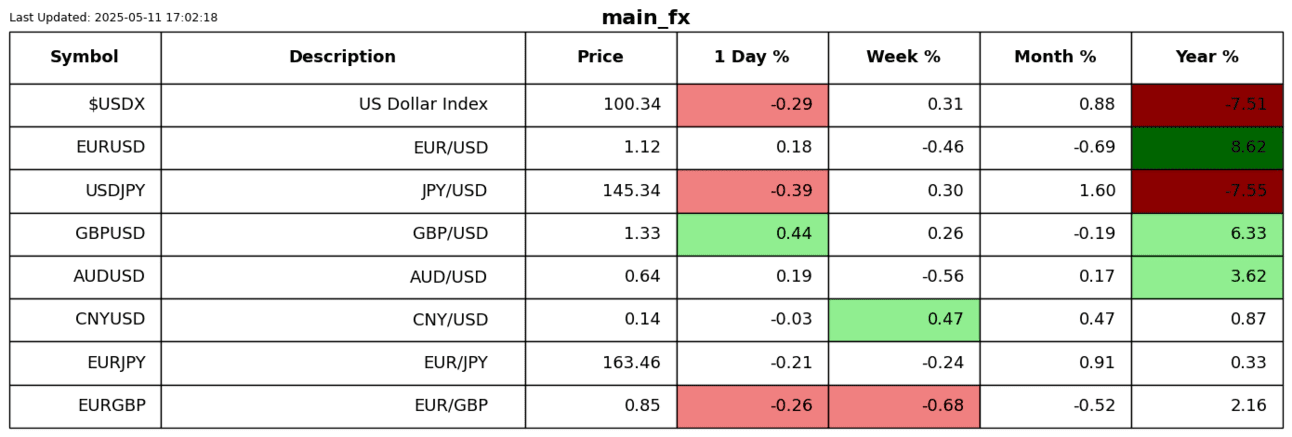Image resolution: width=1292 pixels, height=437 pixels.
Task: Click the red -0.68 EURGBP week cell
Action: (x=904, y=406)
